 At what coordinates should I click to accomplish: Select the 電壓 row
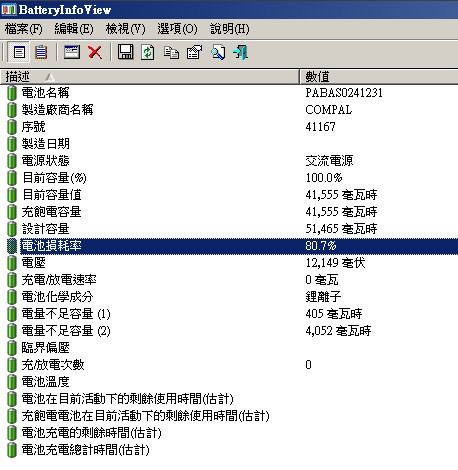tap(229, 263)
